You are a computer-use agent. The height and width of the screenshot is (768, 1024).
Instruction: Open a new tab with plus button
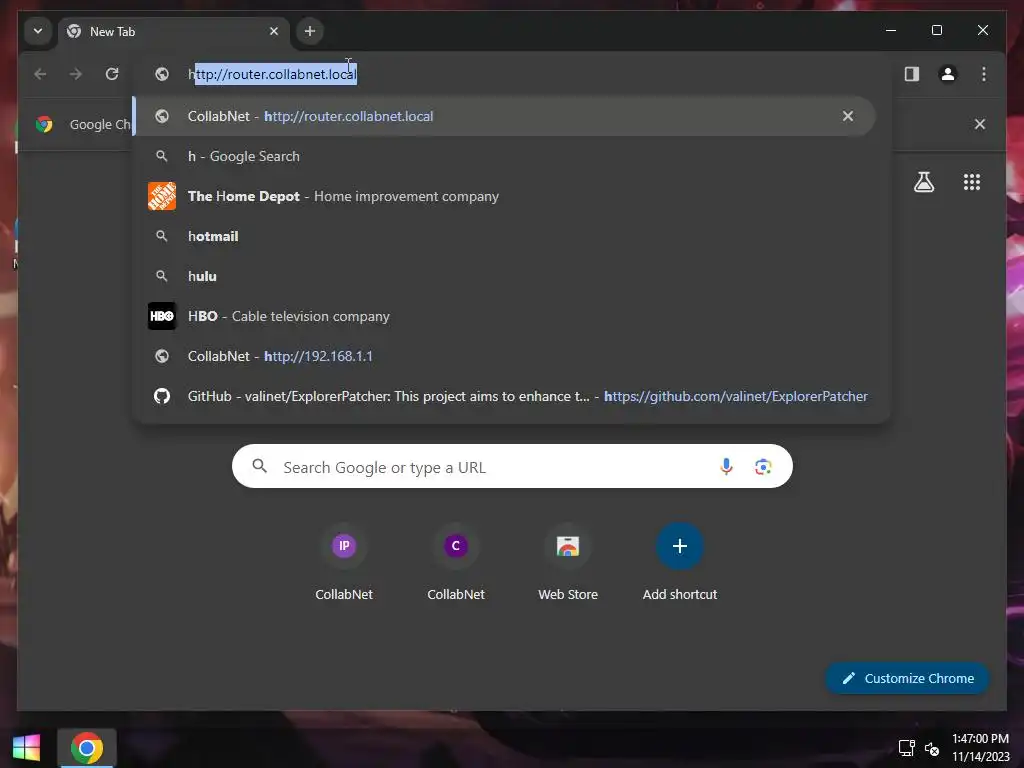coord(310,31)
